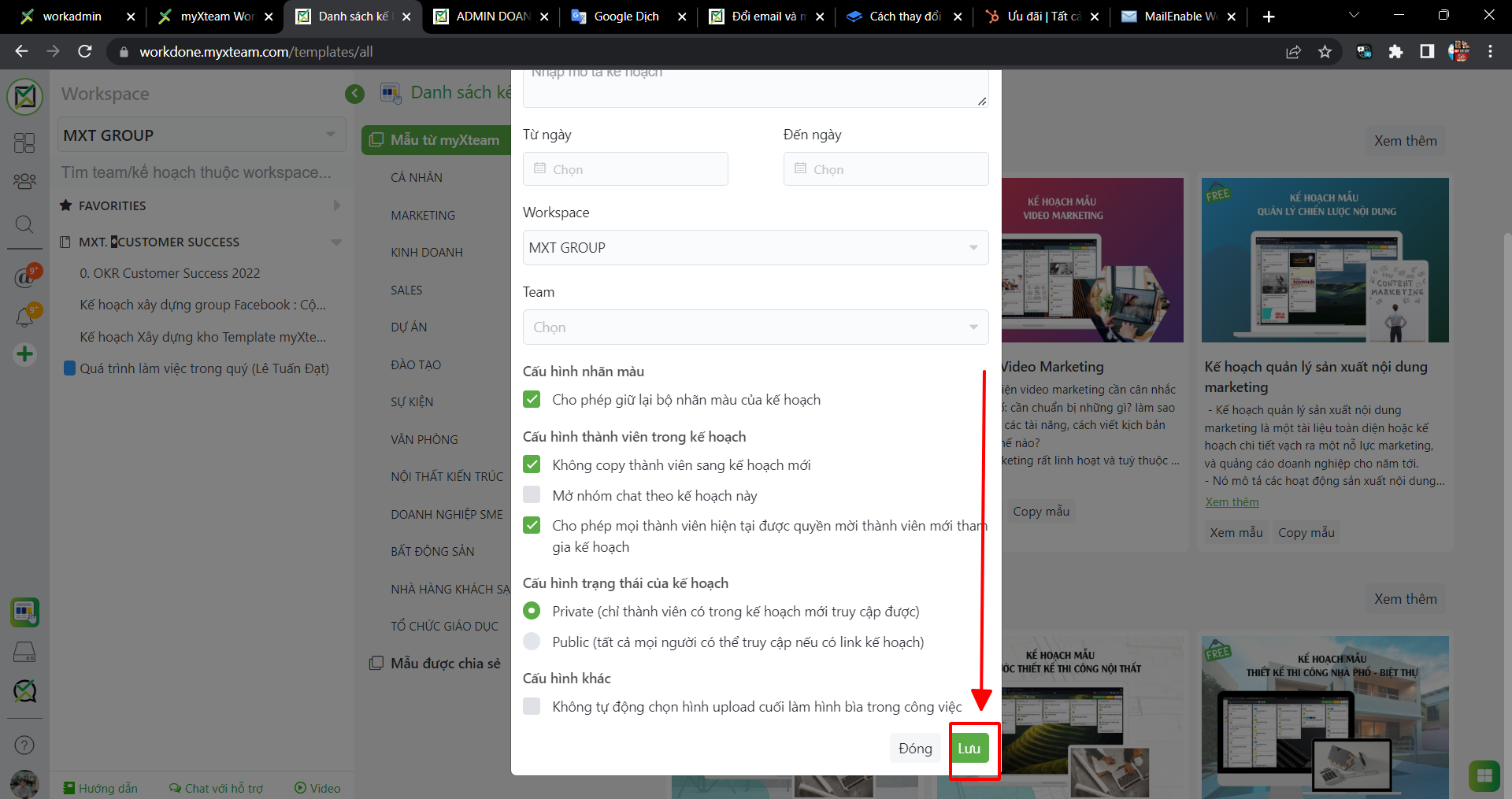This screenshot has width=1512, height=799.
Task: Select the Public plan status option
Action: click(532, 642)
